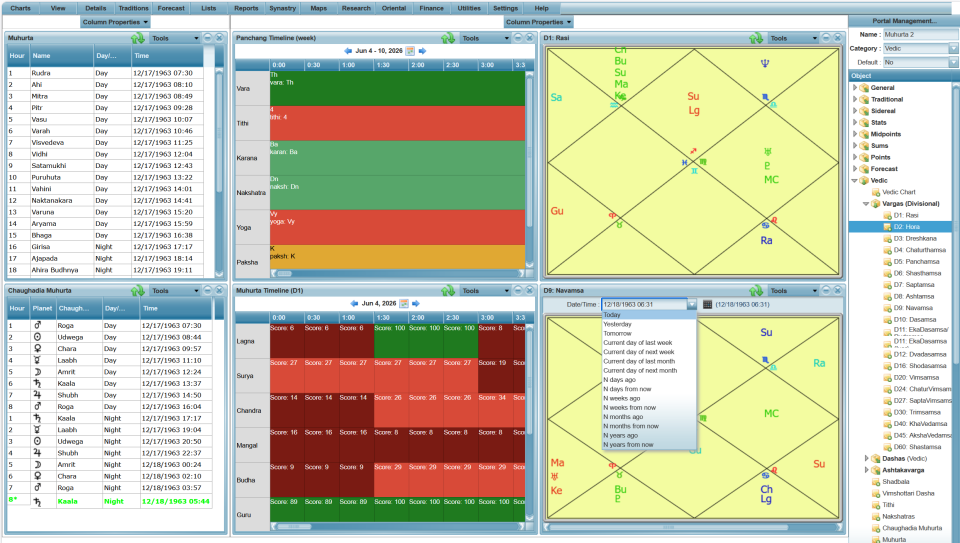The image size is (960, 543).
Task: Click the Muhurta Timeline (D1) refresh arrows
Action: tap(448, 291)
